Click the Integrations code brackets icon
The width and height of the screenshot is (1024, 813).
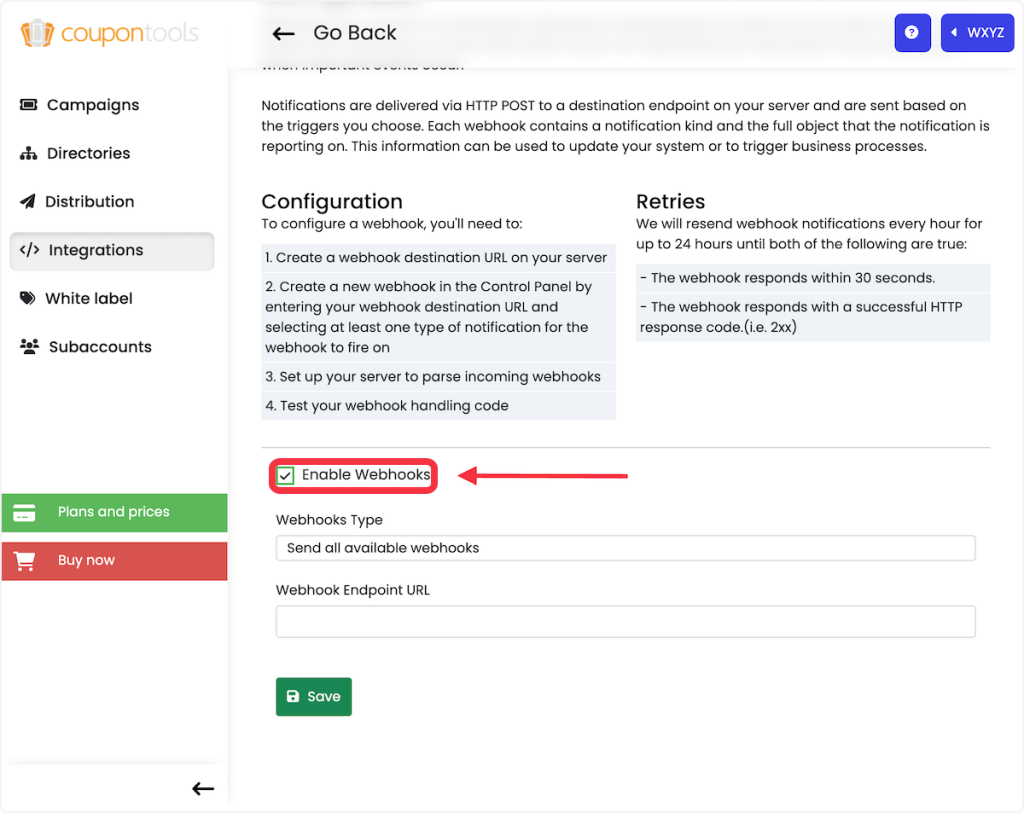[29, 250]
